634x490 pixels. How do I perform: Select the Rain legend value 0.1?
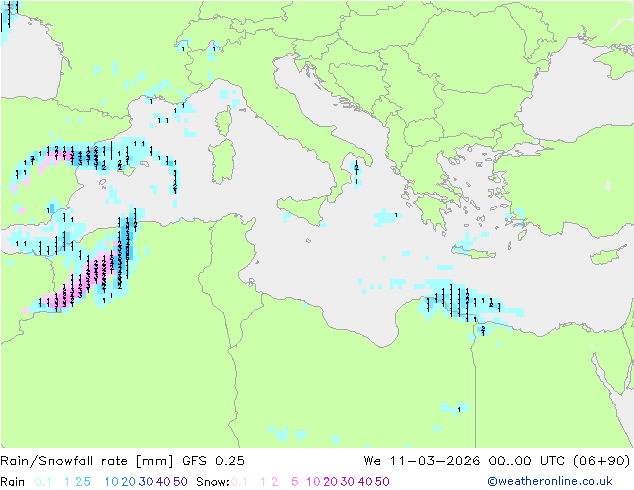(43, 482)
